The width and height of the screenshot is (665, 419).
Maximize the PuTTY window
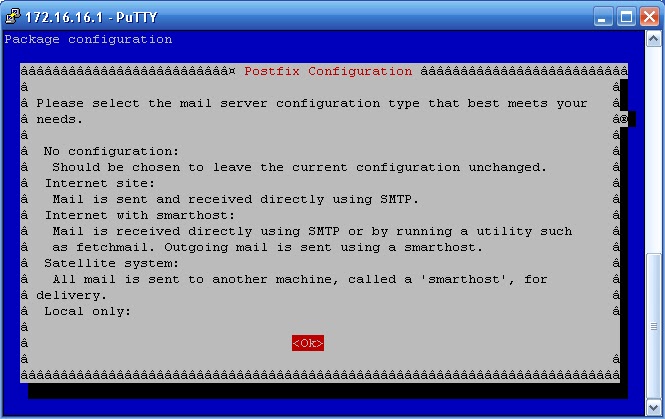coord(626,17)
